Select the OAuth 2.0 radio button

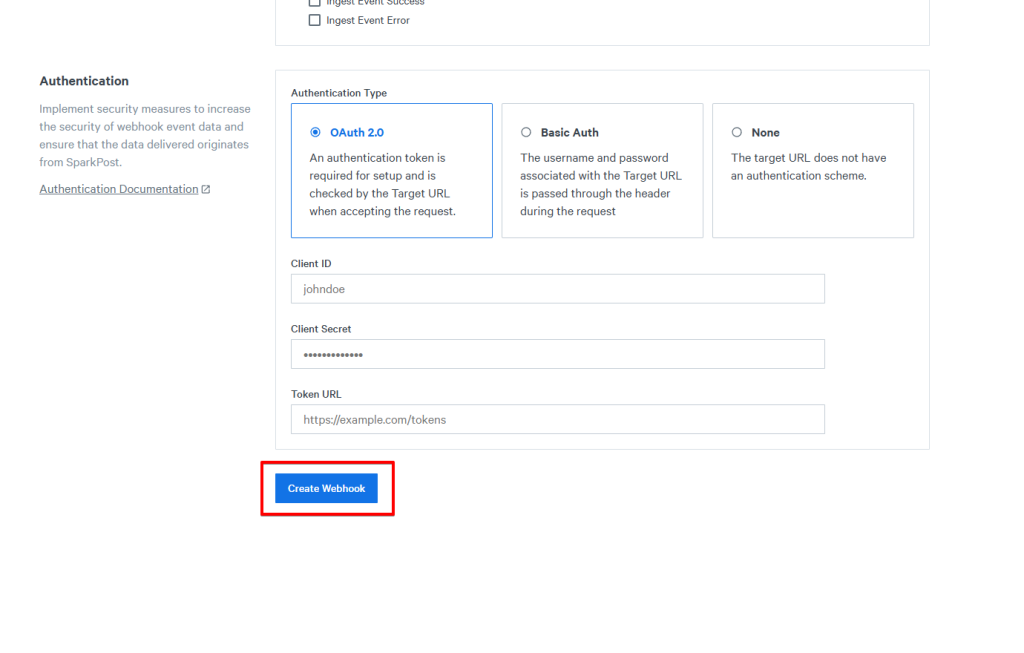coord(316,132)
